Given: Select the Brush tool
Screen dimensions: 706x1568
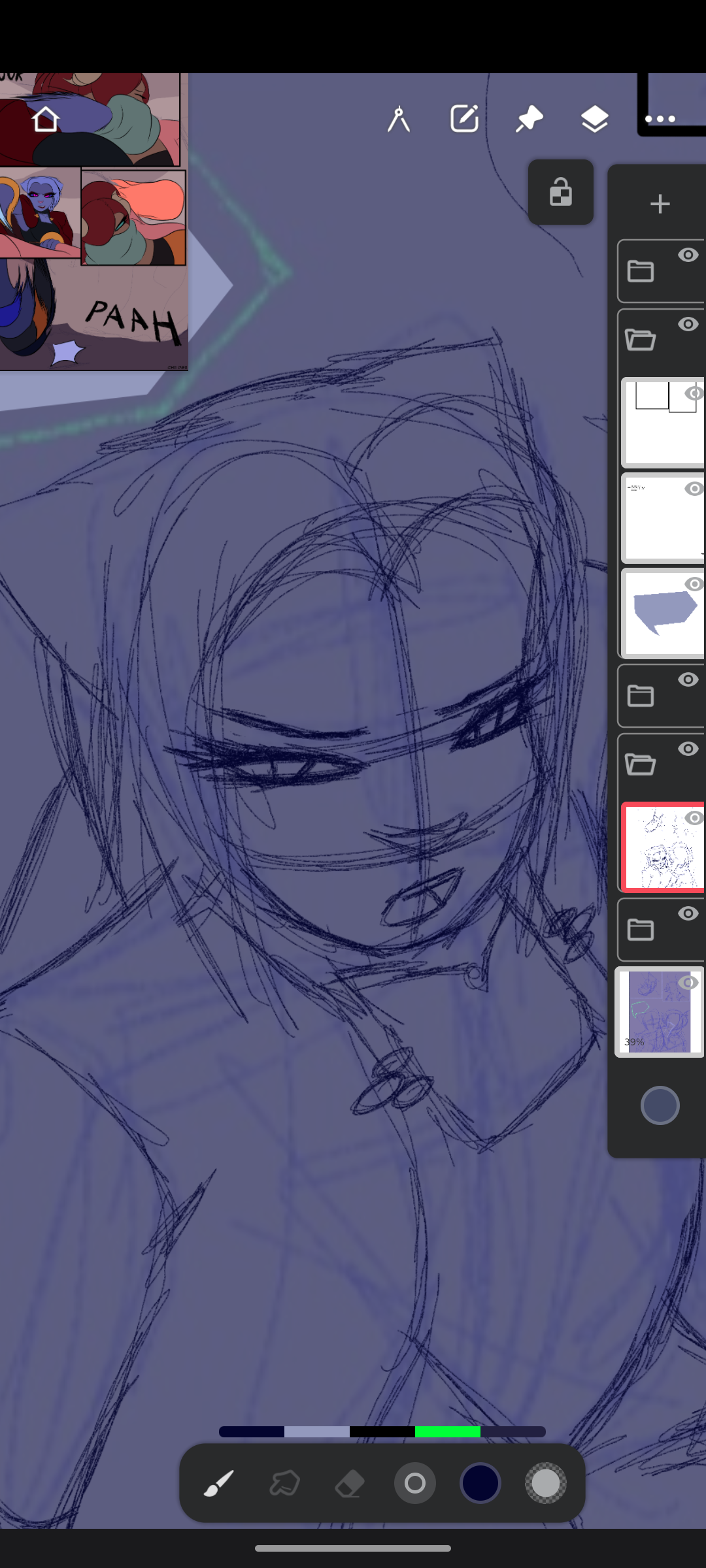Looking at the screenshot, I should (219, 1483).
